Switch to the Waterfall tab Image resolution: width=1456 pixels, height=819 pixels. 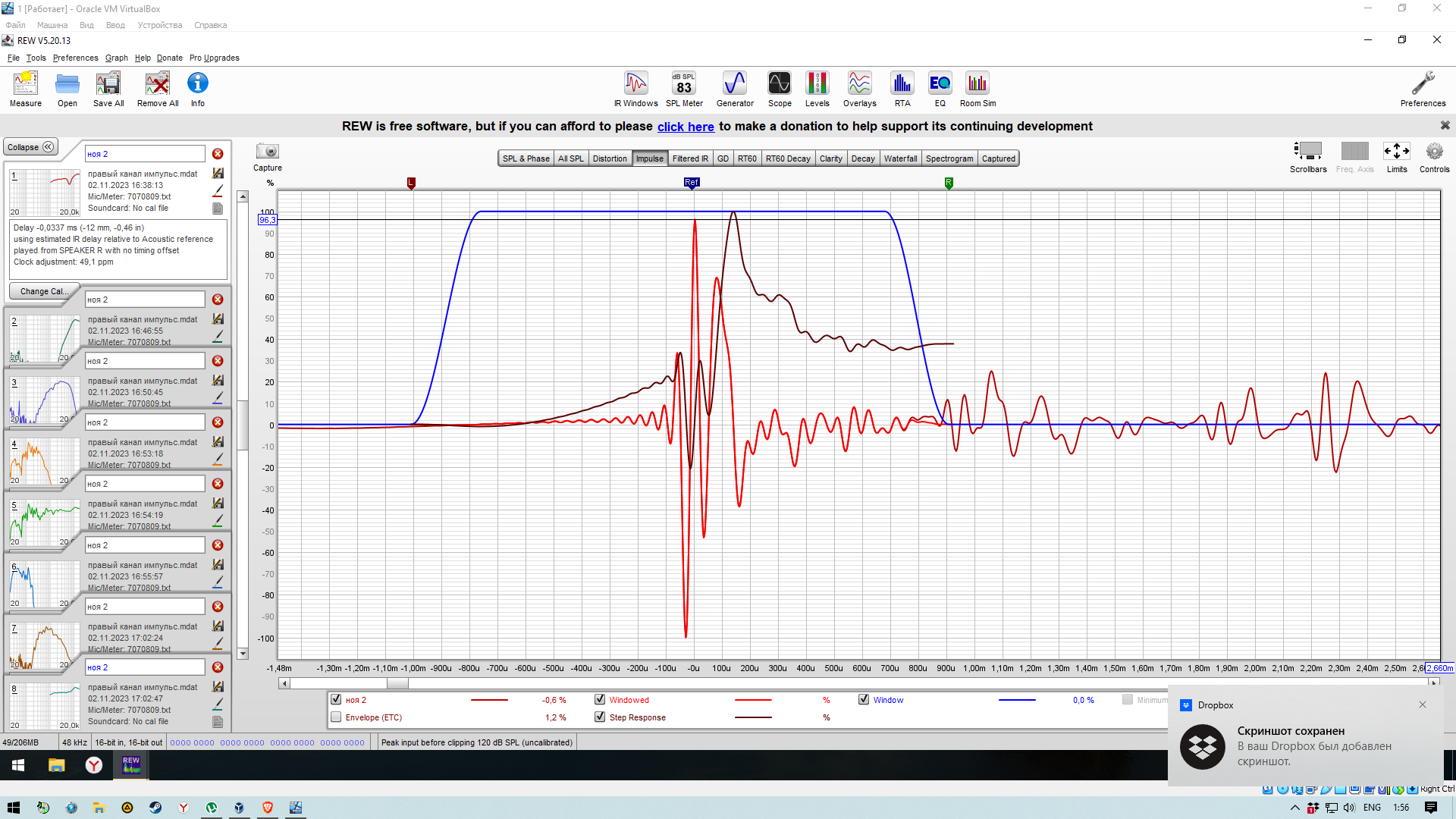pyautogui.click(x=900, y=158)
